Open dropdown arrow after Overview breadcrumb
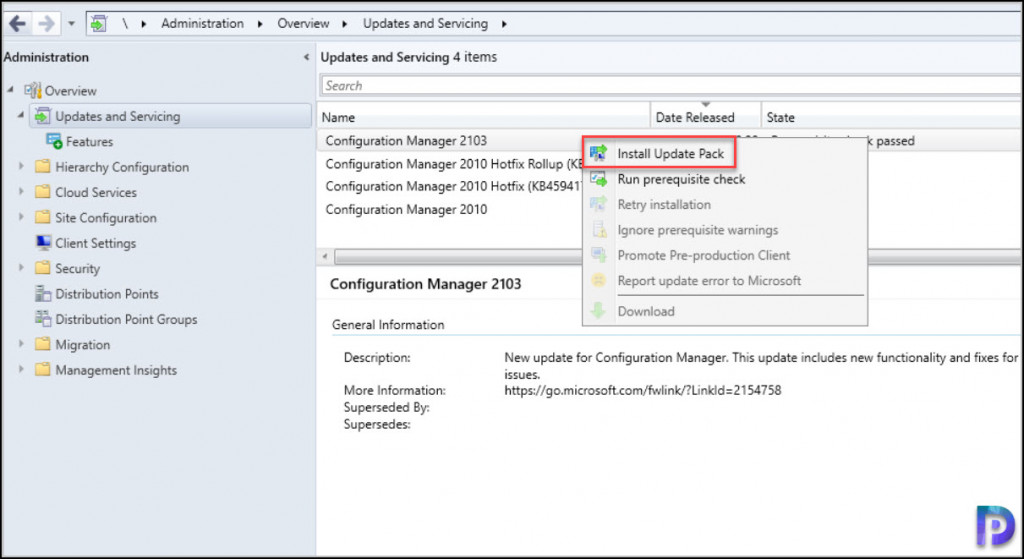The width and height of the screenshot is (1024, 559). point(345,24)
